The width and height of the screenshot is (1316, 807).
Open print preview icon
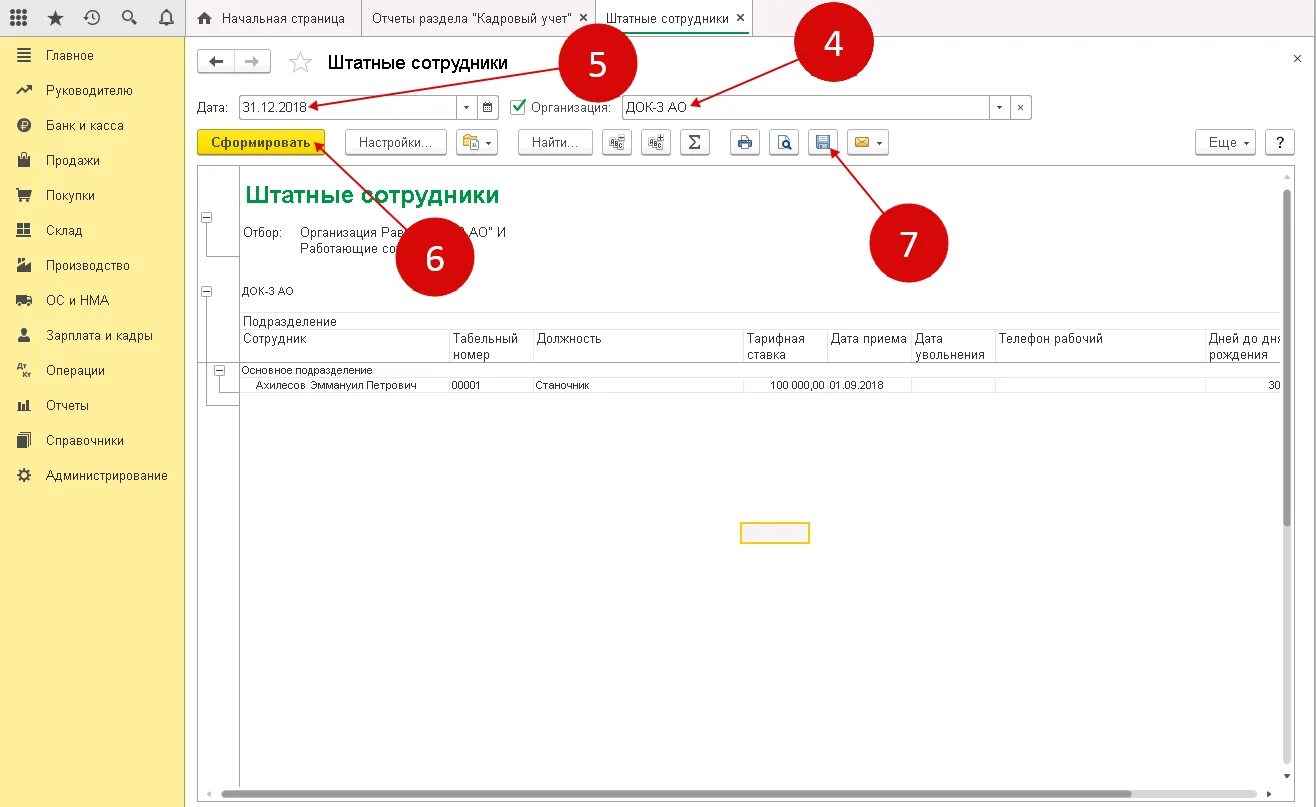(784, 143)
